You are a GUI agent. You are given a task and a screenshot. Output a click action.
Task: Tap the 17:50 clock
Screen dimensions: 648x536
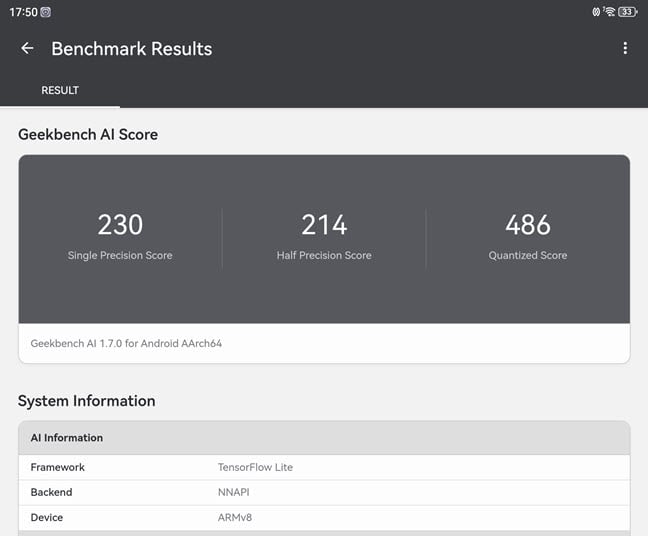click(x=24, y=12)
